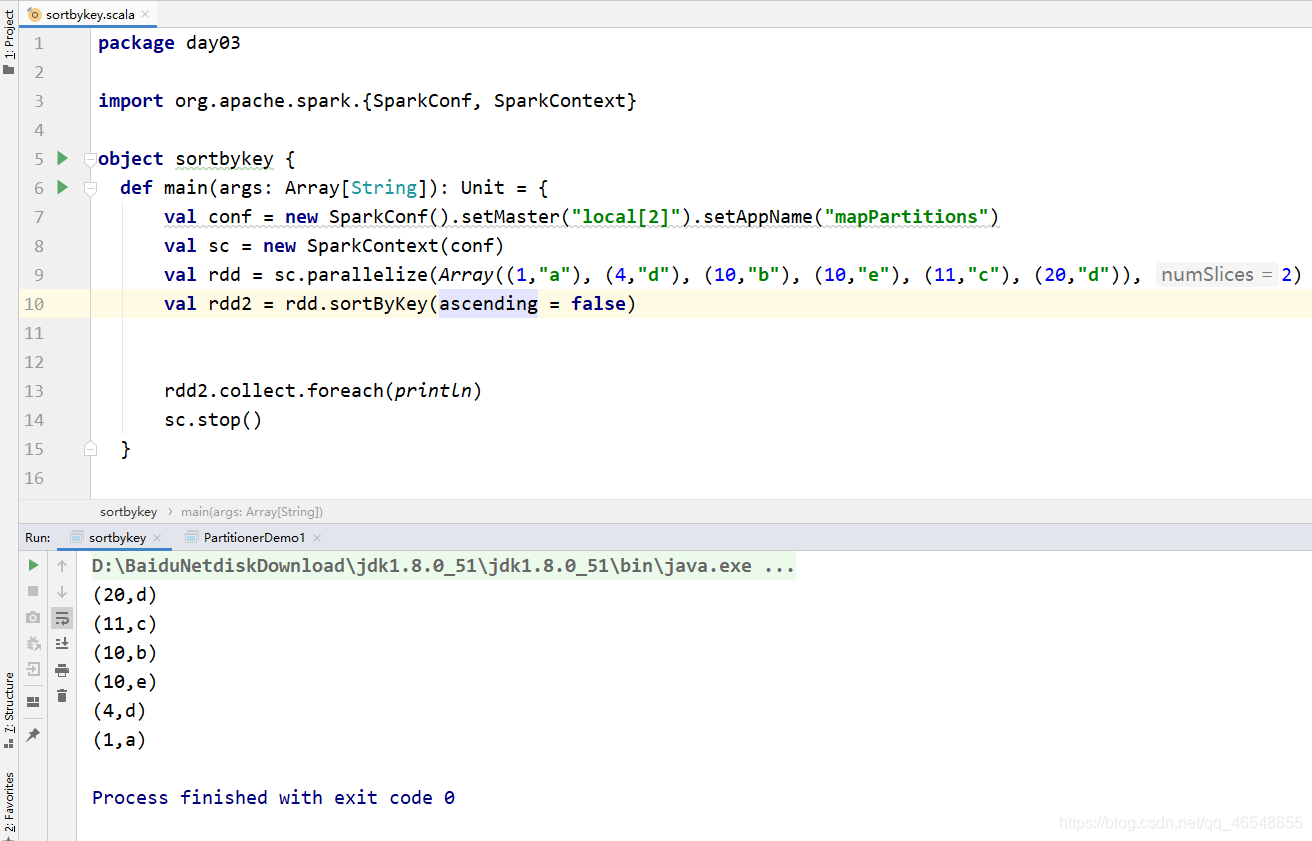Click the main(args: Array[String]) breadcrumb
The image size is (1312, 841).
tap(251, 512)
